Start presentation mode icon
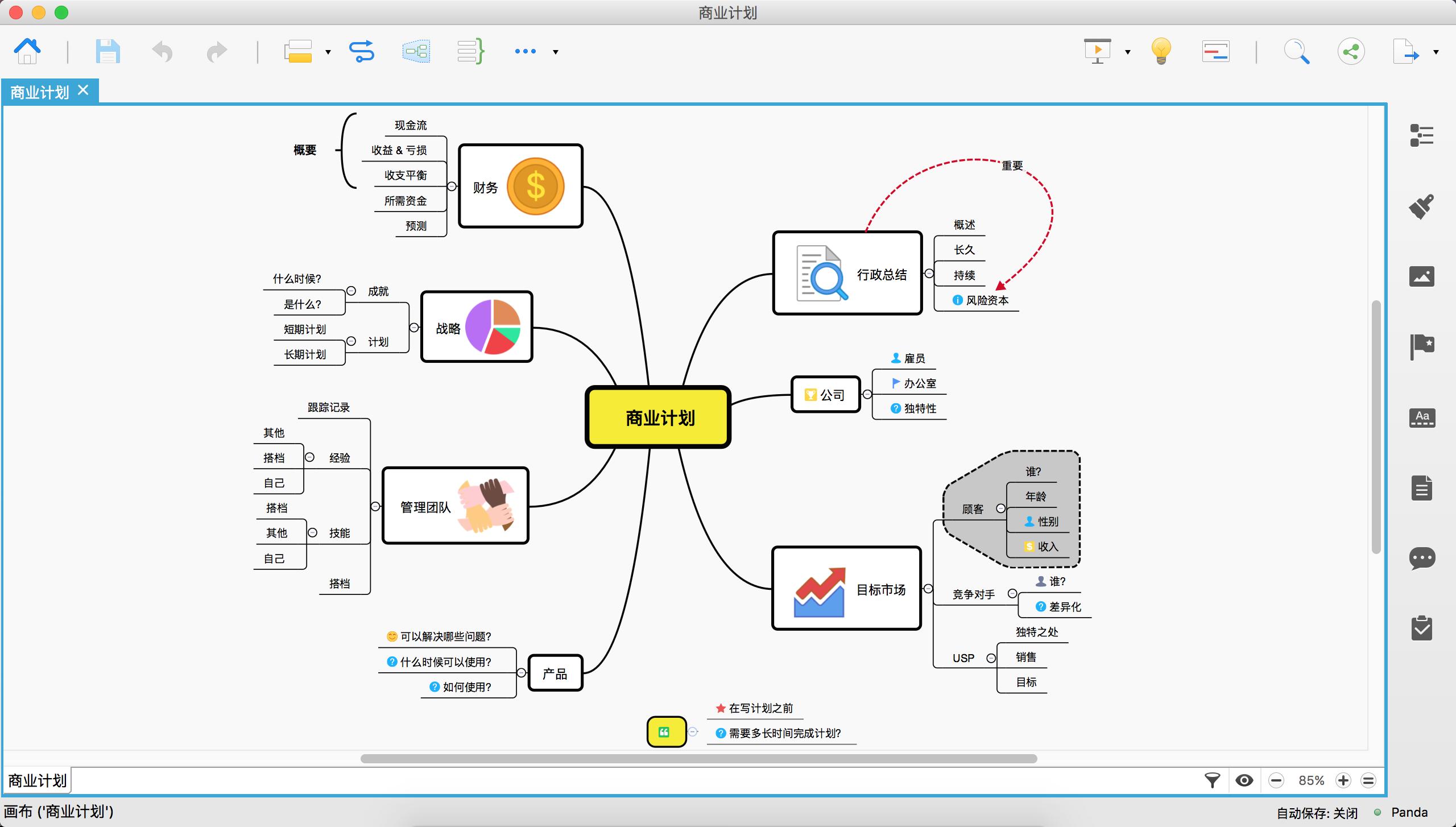 click(1098, 52)
